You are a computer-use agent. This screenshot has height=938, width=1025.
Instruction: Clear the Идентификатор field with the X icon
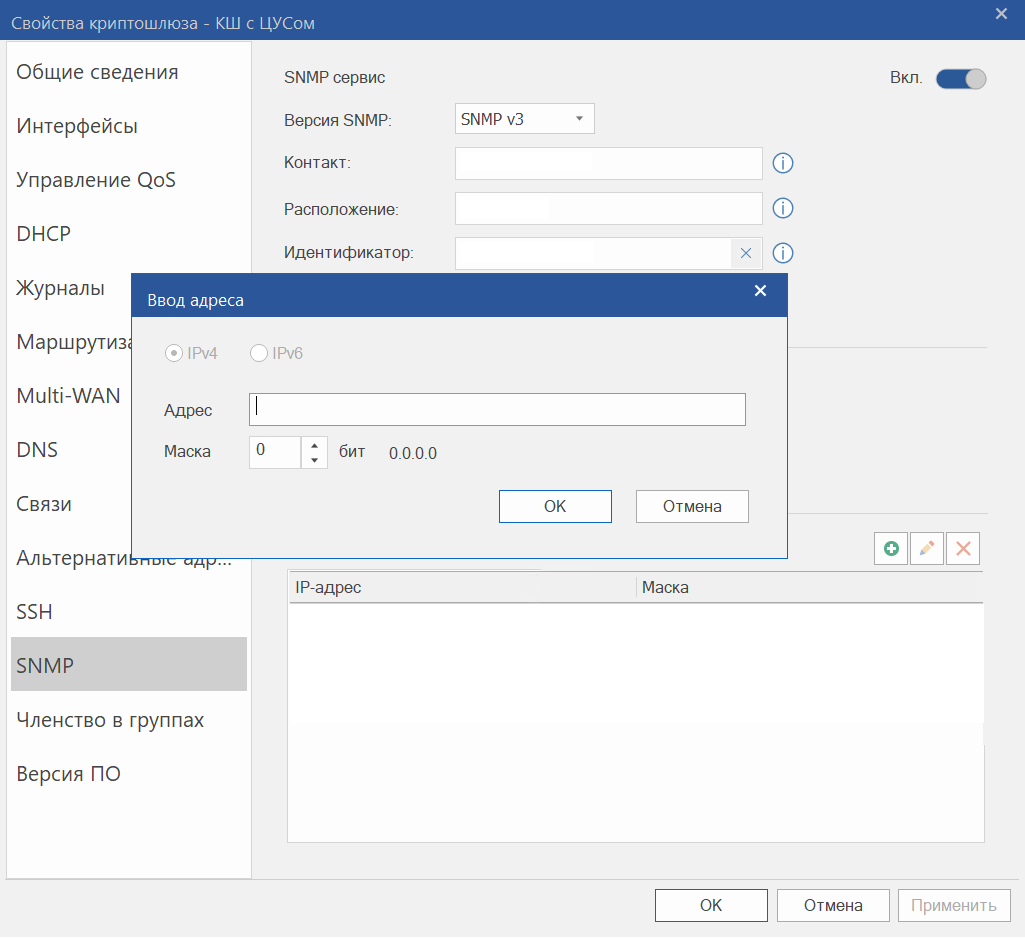[745, 253]
